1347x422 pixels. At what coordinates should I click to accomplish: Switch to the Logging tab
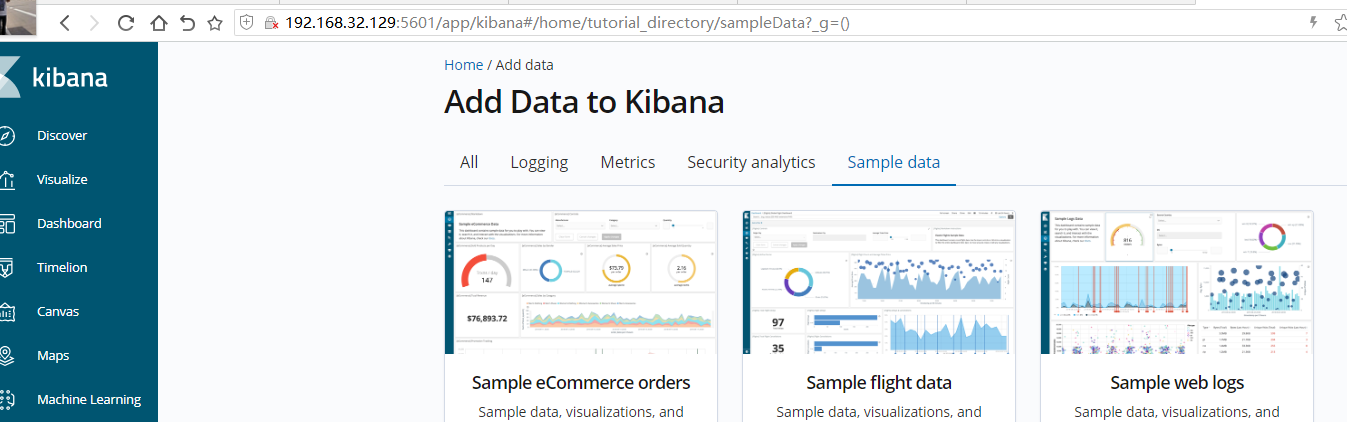pyautogui.click(x=539, y=162)
